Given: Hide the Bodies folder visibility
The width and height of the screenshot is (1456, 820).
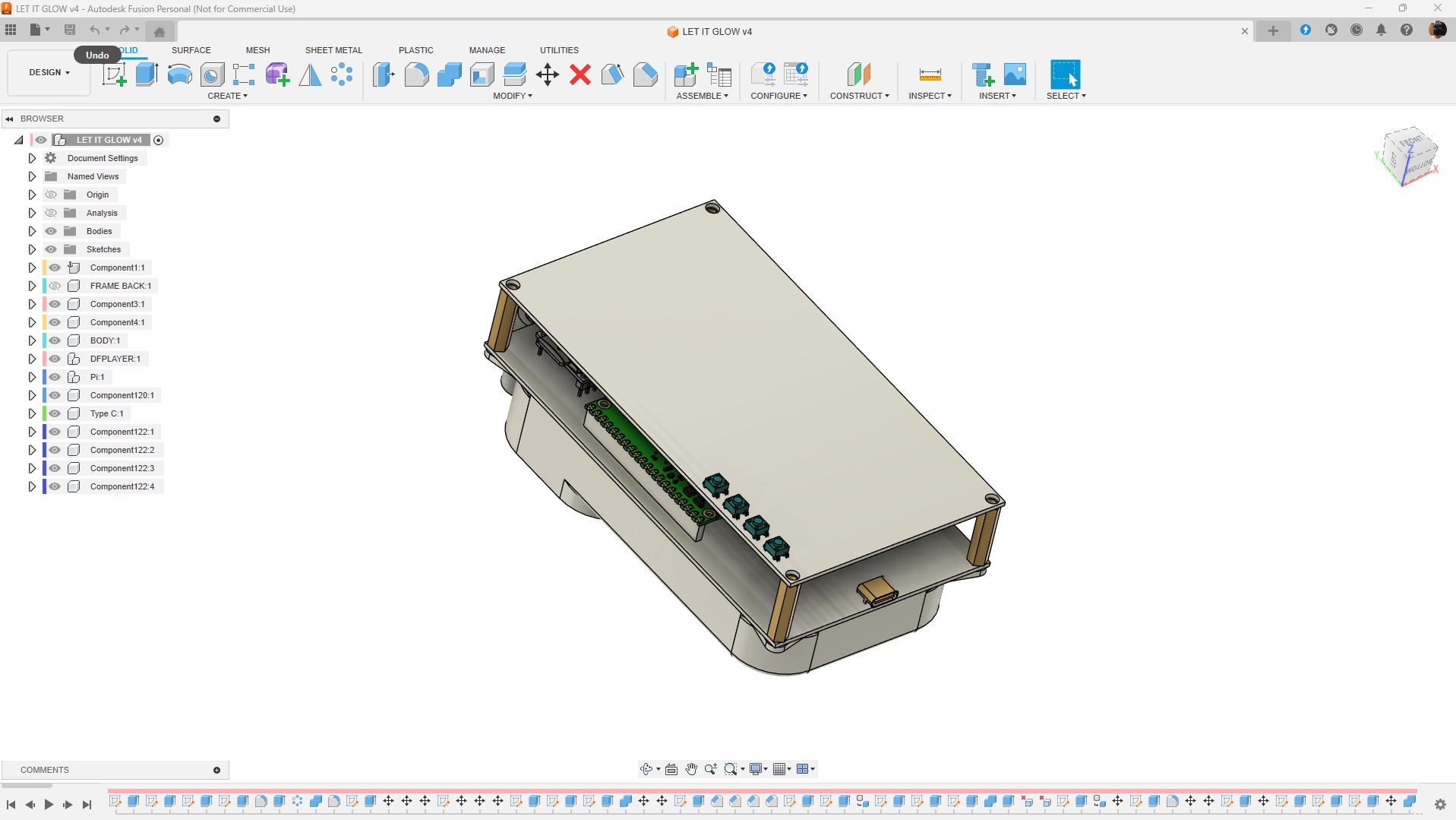Looking at the screenshot, I should [51, 231].
